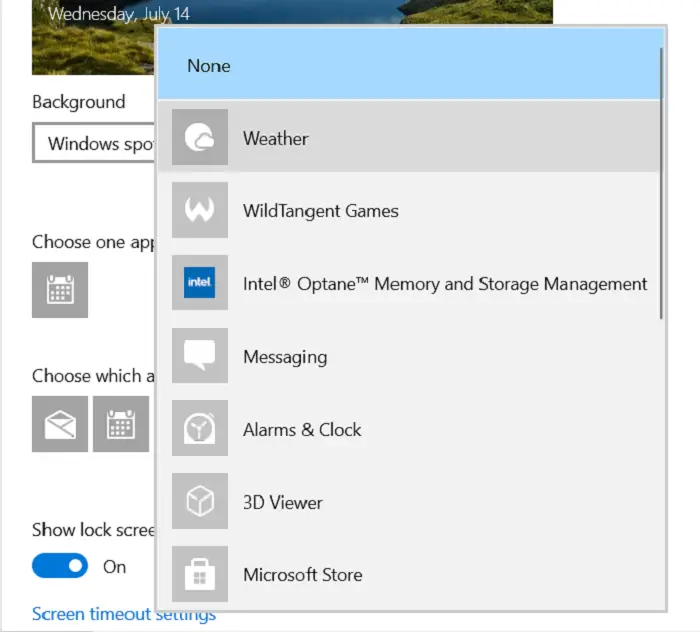
Task: Click the Weather cloud icon
Action: click(200, 137)
